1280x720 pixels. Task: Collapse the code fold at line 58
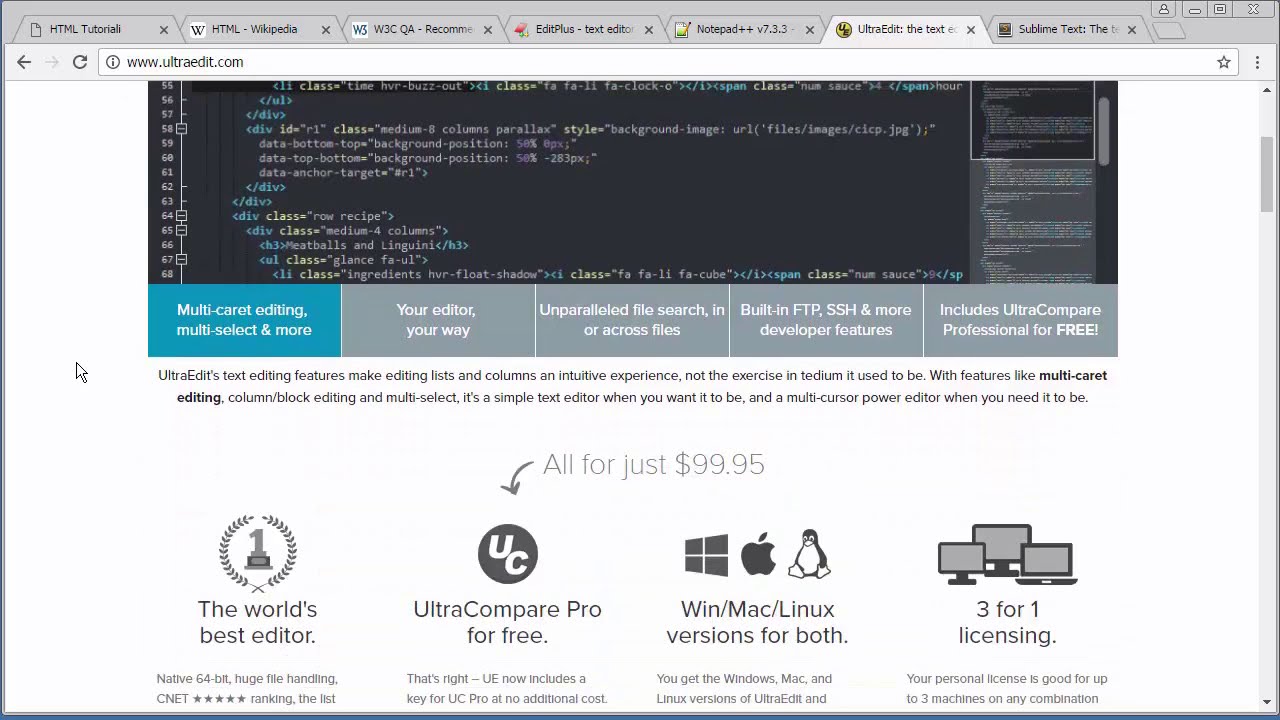(x=181, y=129)
